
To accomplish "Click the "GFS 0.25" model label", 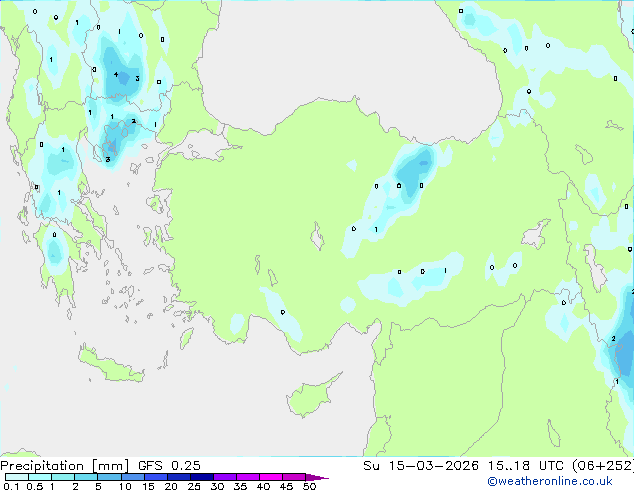I will [169, 466].
